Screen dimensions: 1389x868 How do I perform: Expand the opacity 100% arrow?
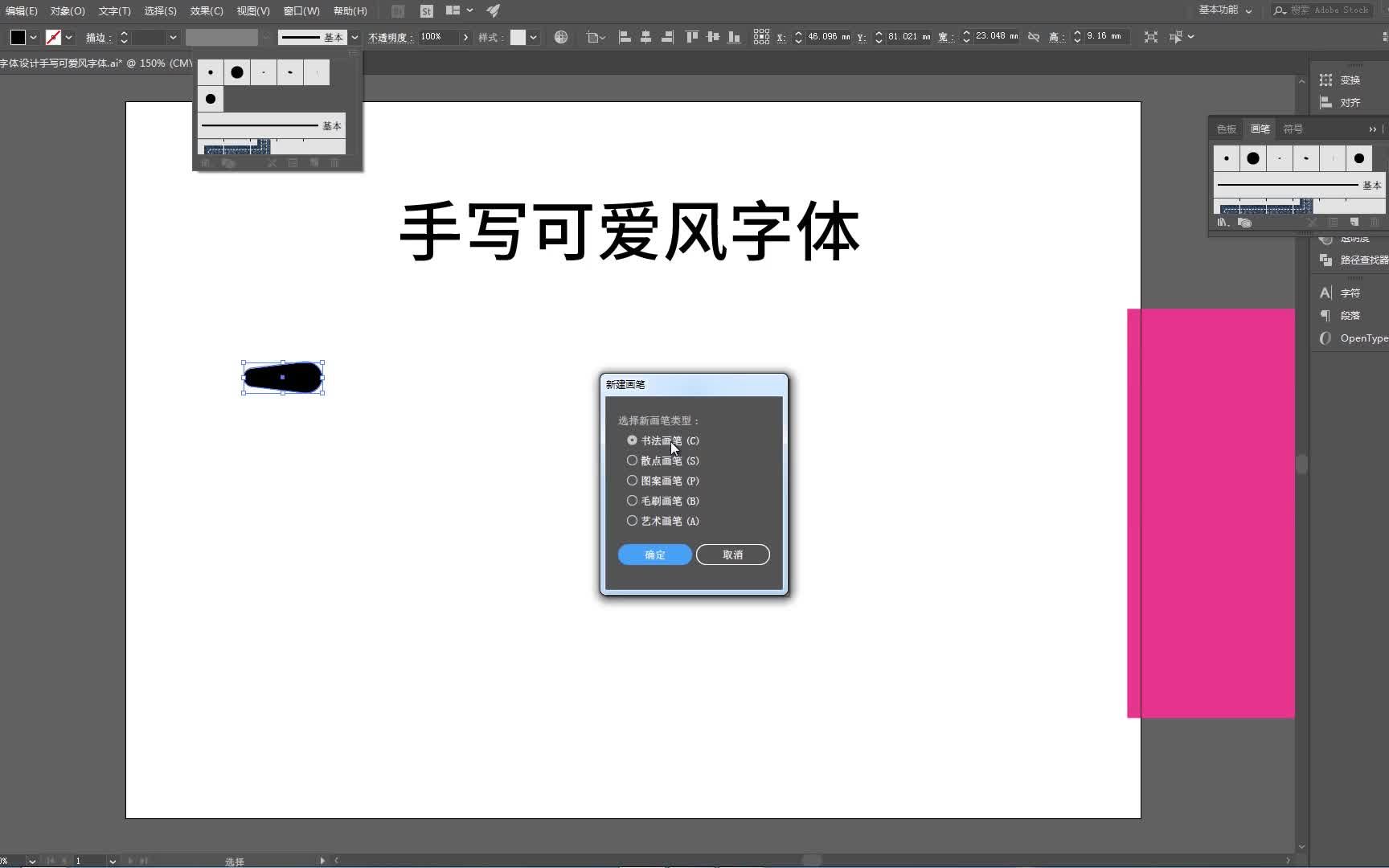[465, 37]
